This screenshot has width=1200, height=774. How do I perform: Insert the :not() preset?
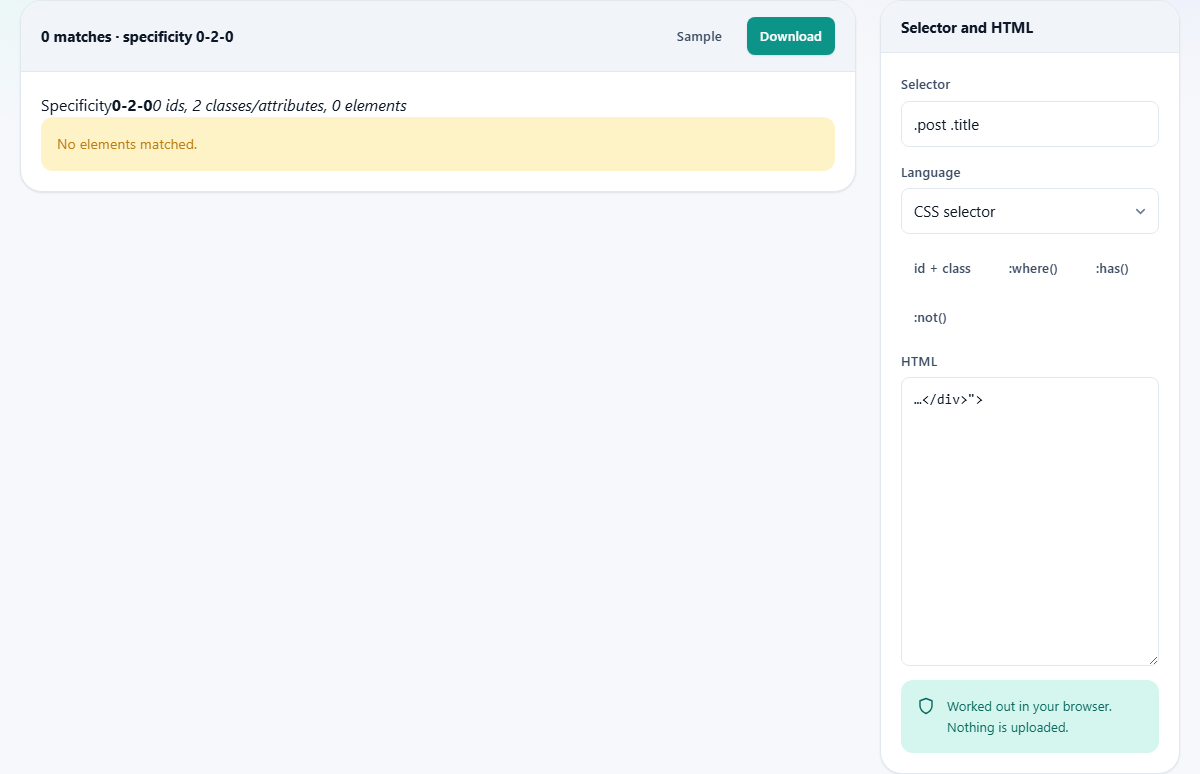[x=930, y=317]
